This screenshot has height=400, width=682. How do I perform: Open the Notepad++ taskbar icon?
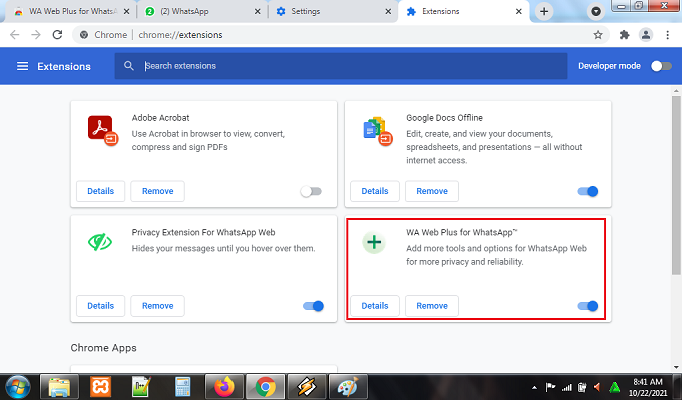point(142,387)
